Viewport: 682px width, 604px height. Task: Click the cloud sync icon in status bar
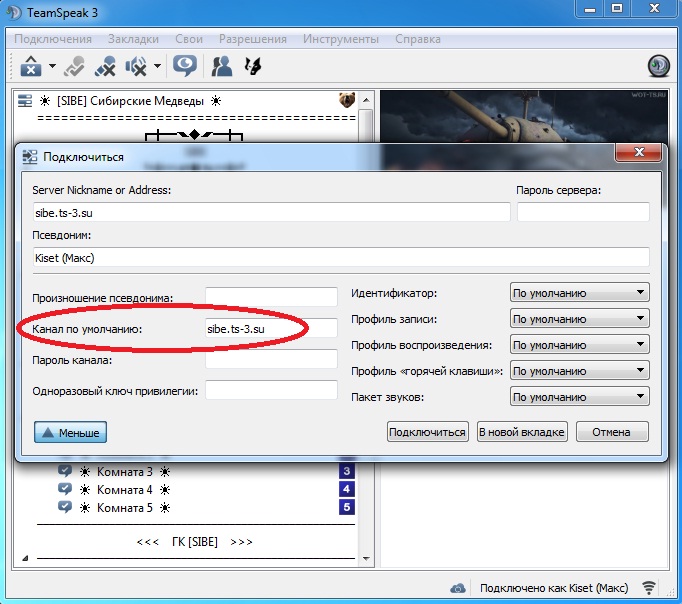tap(458, 588)
